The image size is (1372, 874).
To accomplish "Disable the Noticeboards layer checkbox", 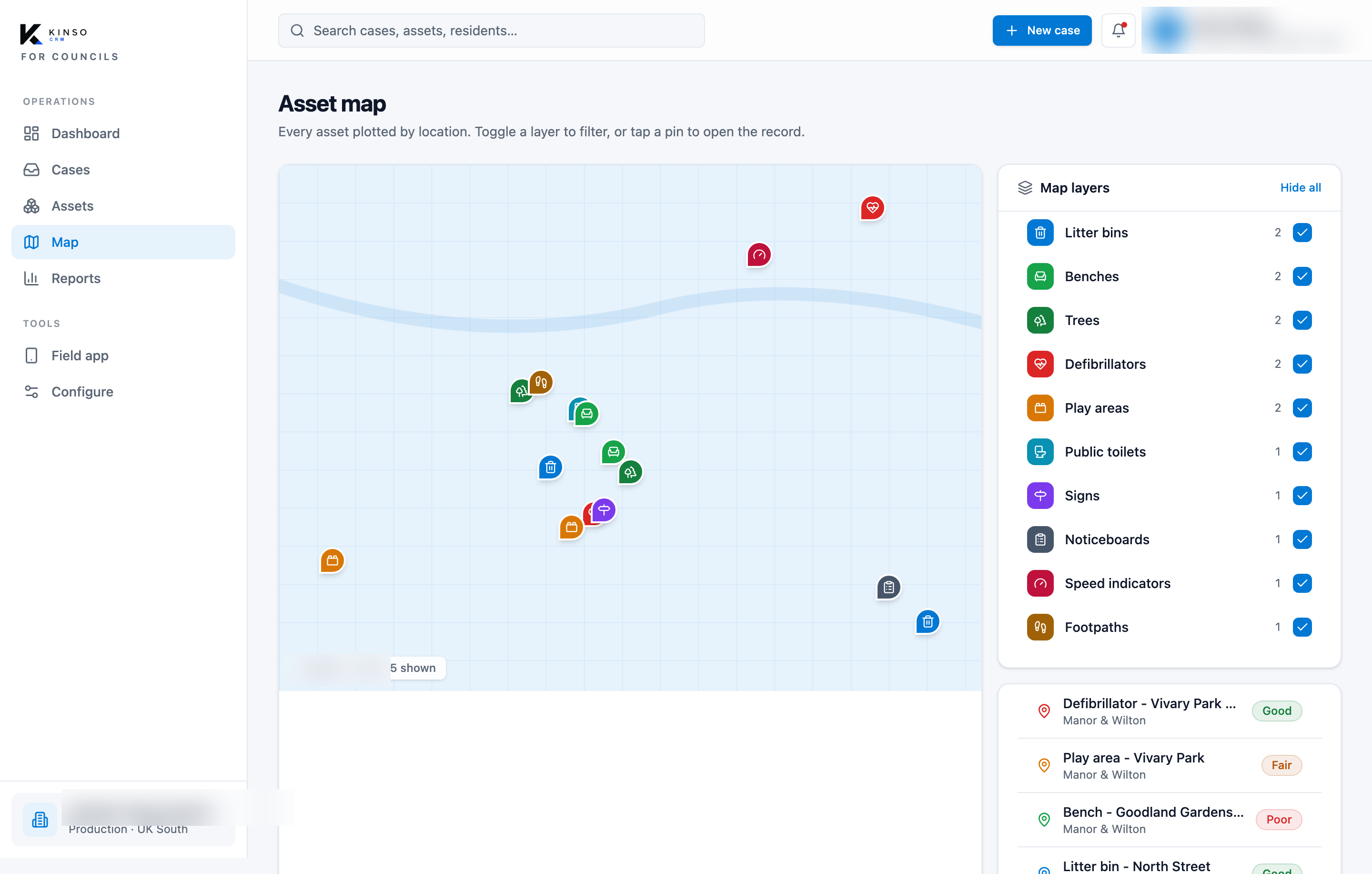I will coord(1302,540).
